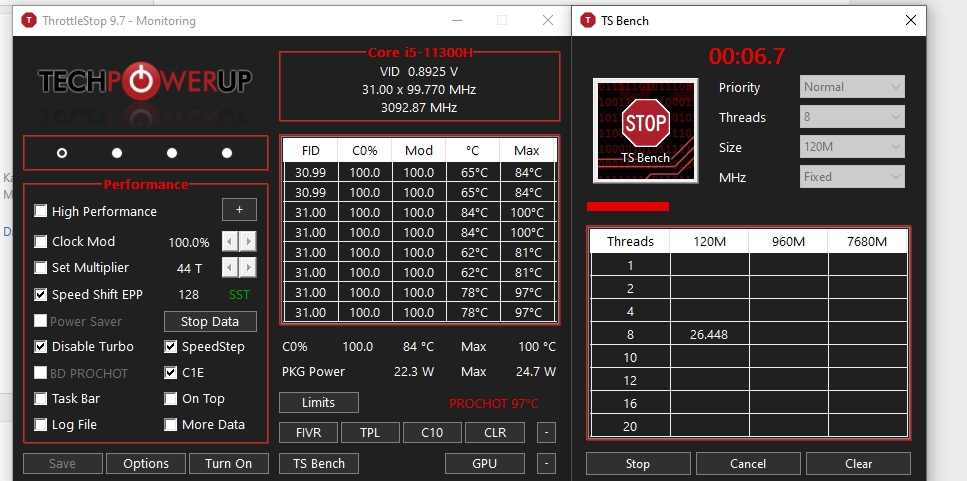The image size is (967, 481).
Task: Open the Options dialog
Action: [x=146, y=463]
